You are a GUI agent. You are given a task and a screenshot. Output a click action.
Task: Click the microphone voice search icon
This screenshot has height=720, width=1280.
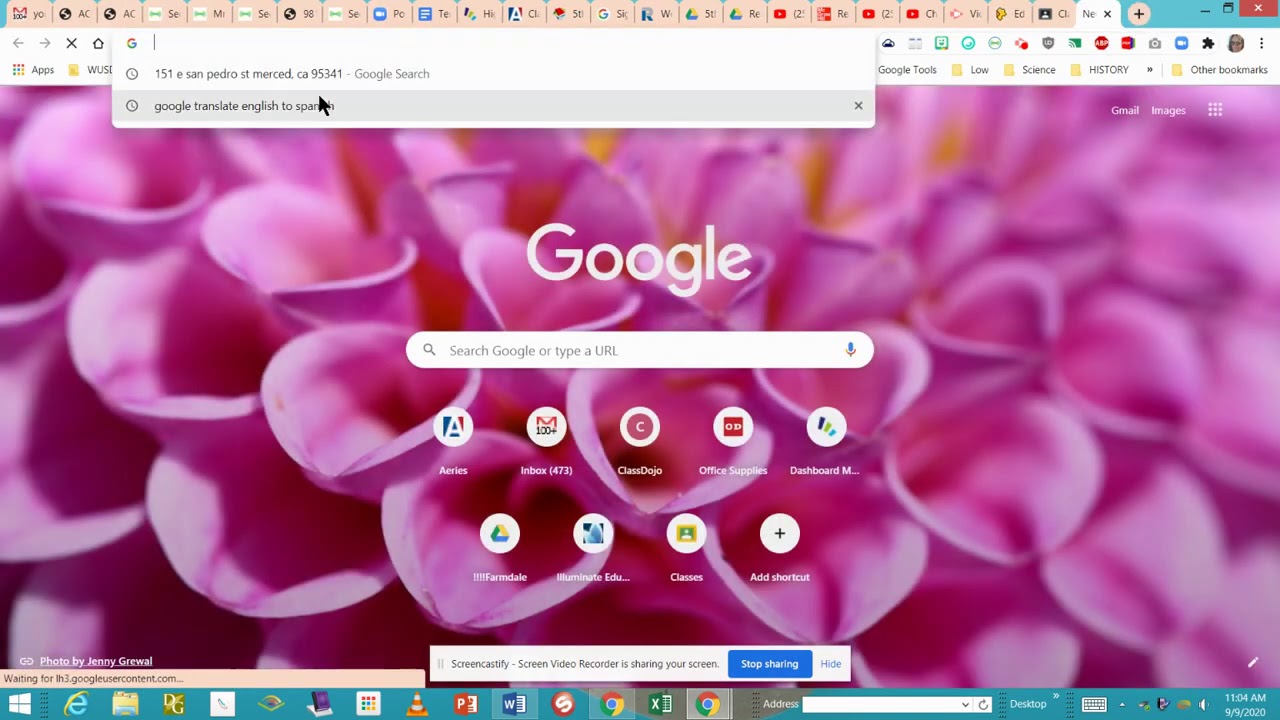pyautogui.click(x=850, y=350)
